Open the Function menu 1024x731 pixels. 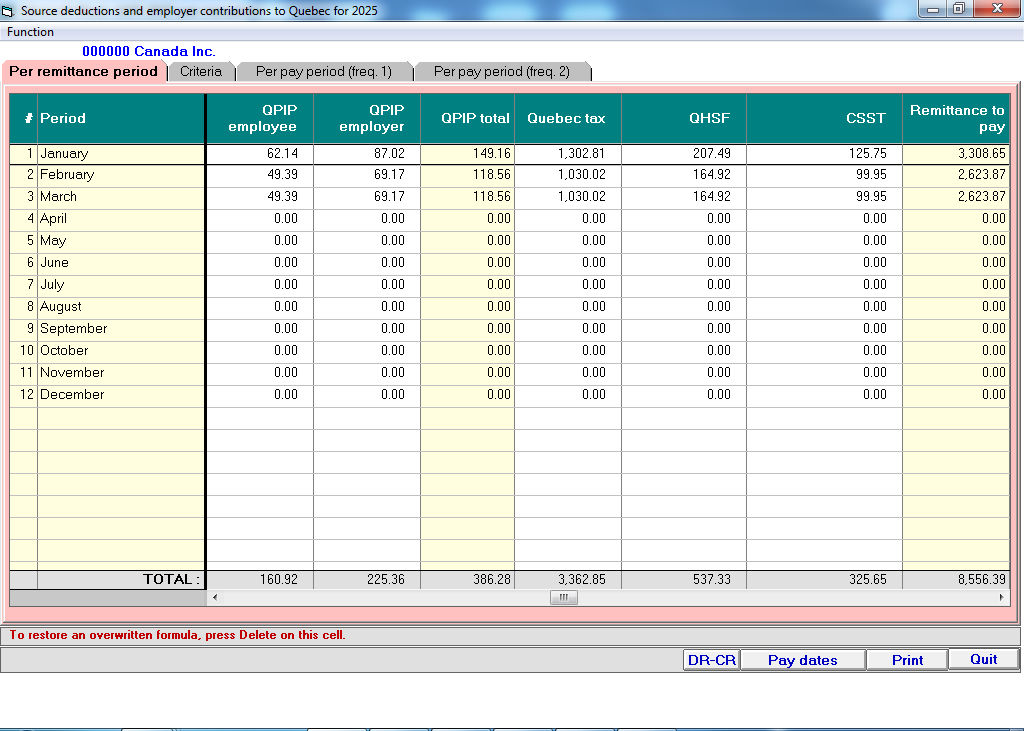click(x=30, y=32)
